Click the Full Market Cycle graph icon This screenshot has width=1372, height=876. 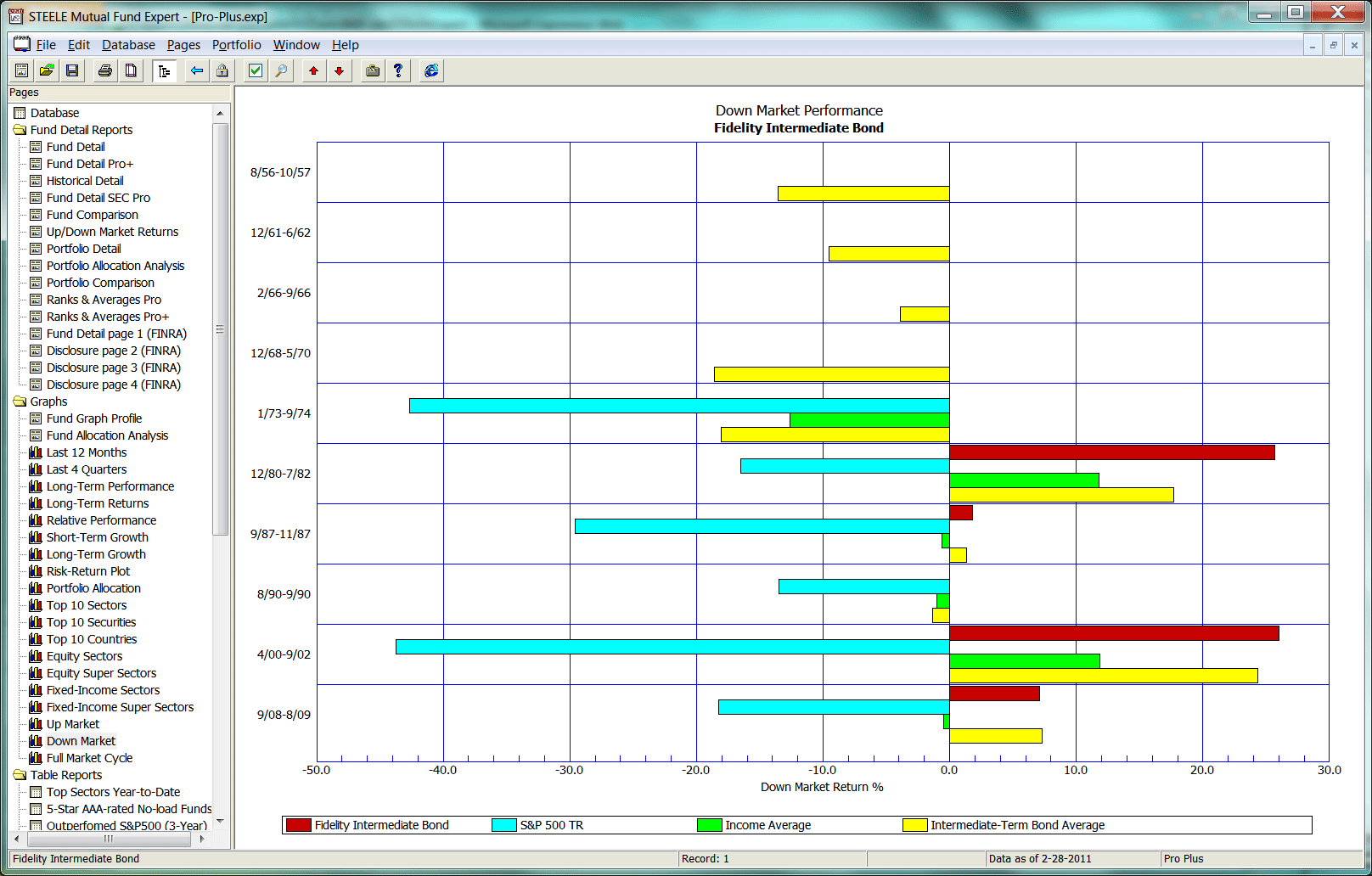[36, 758]
